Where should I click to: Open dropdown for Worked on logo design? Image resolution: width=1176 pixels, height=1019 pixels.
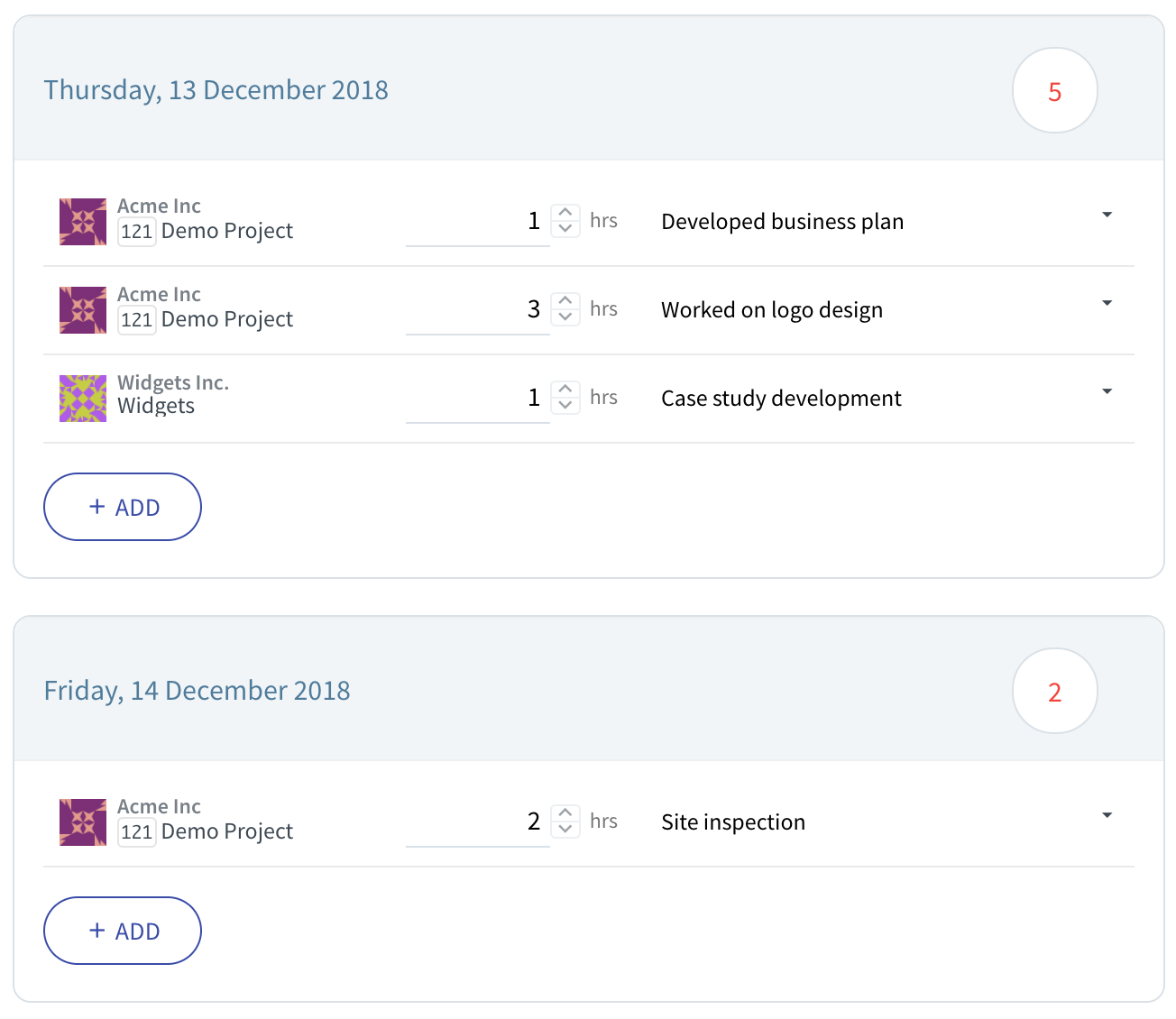coord(1107,303)
